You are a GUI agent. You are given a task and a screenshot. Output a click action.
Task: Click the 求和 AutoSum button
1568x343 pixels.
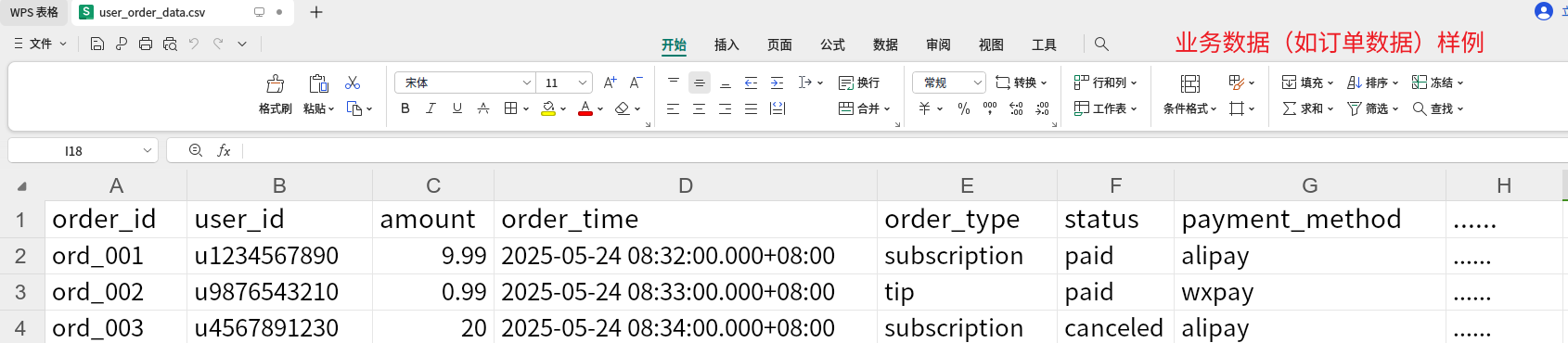pos(1307,108)
